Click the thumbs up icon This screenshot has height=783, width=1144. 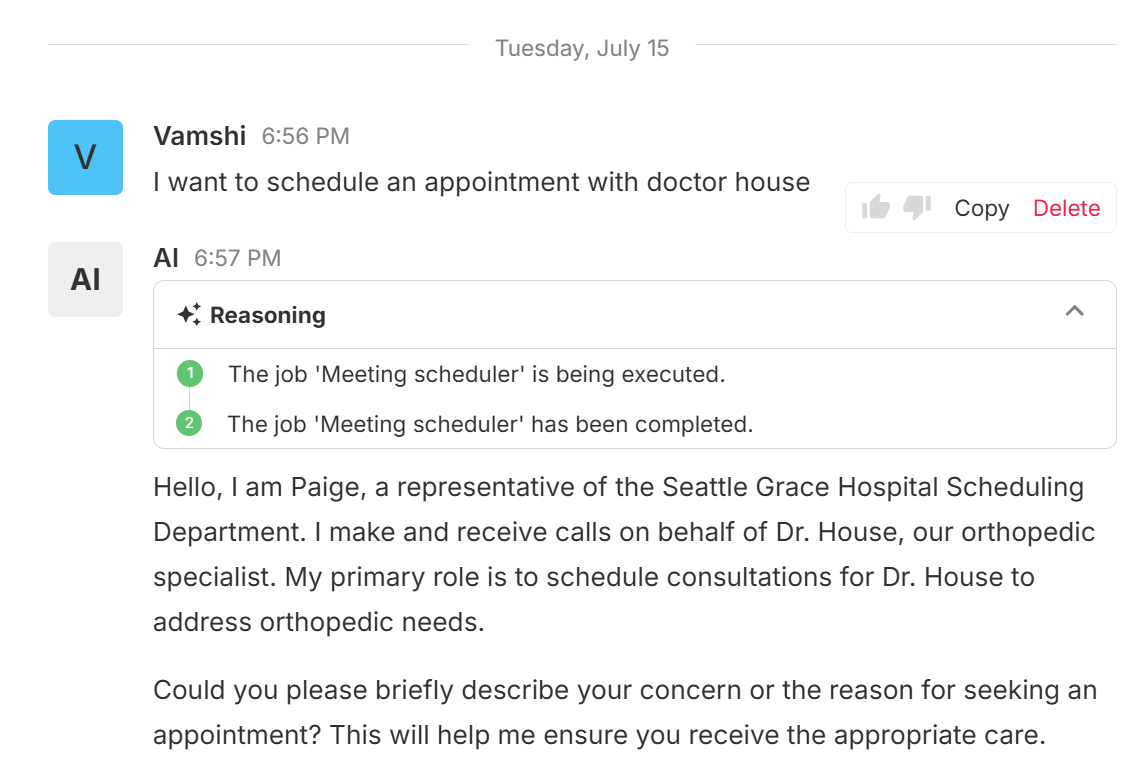[x=876, y=208]
